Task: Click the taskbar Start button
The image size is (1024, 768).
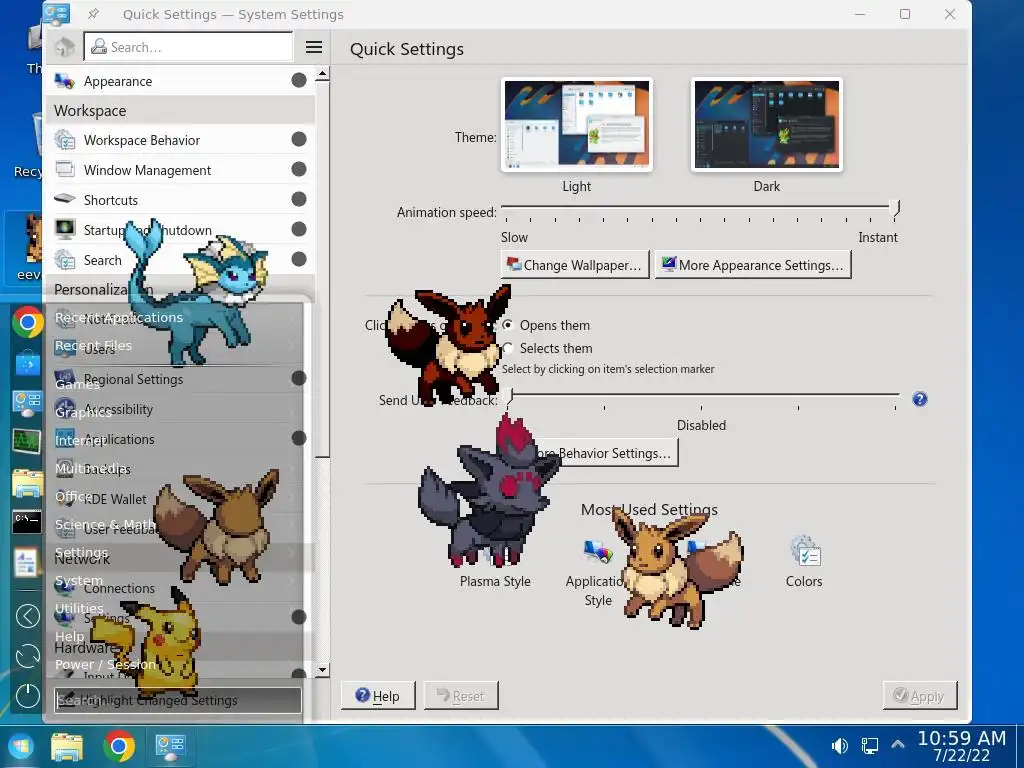Action: point(21,746)
